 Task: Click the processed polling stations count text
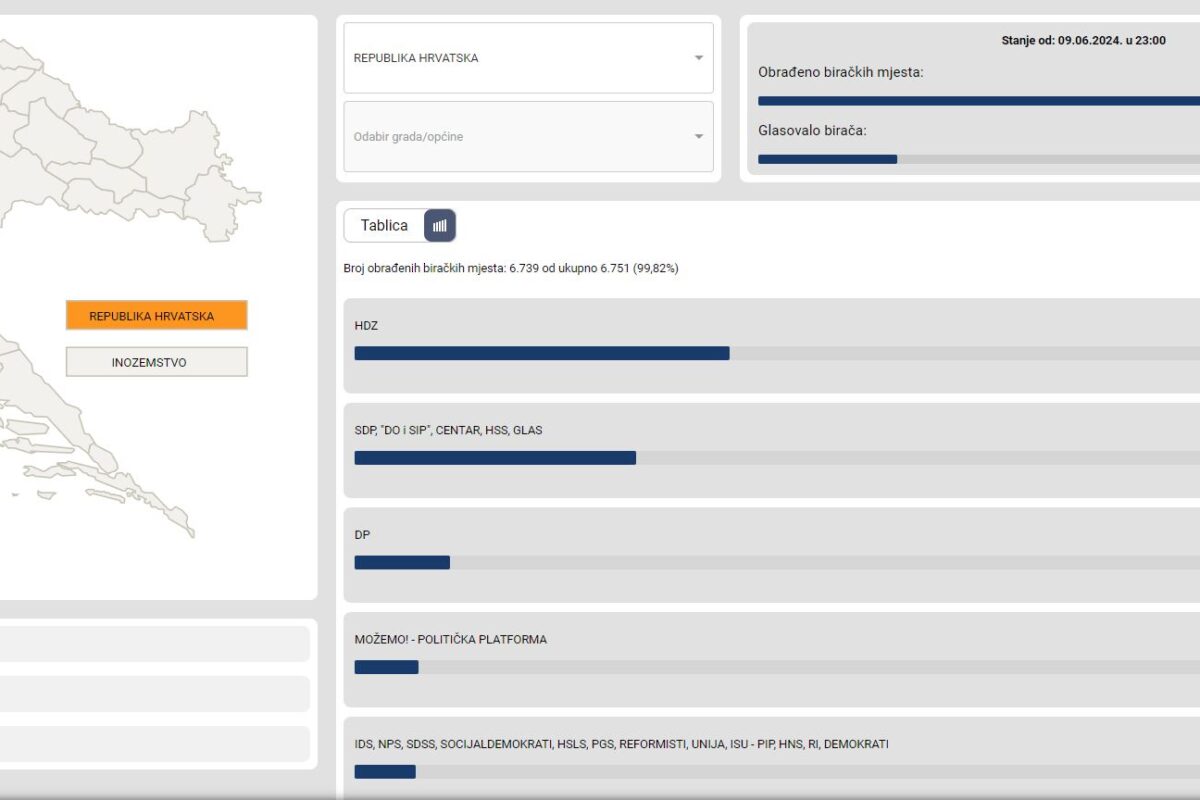point(510,269)
